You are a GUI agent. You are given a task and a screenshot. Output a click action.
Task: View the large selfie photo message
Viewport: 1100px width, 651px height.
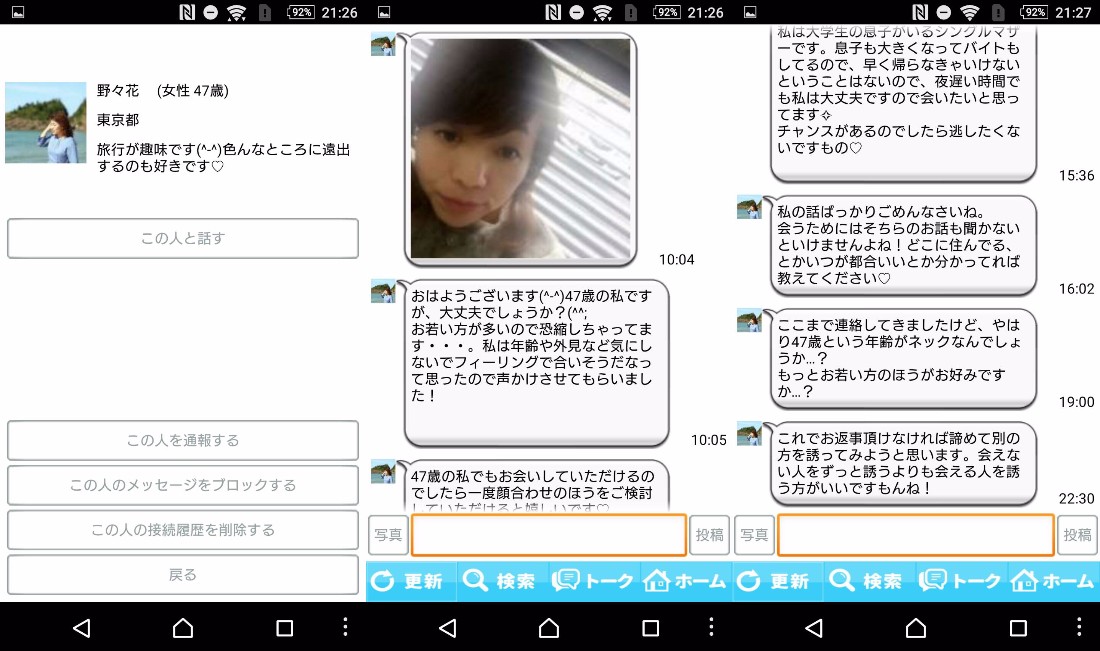[521, 149]
